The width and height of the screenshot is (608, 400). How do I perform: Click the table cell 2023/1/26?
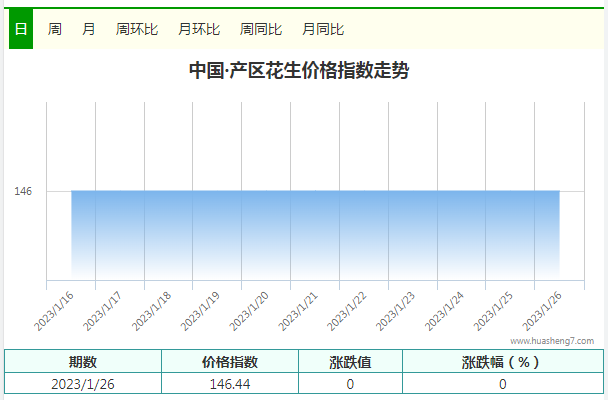[83, 384]
